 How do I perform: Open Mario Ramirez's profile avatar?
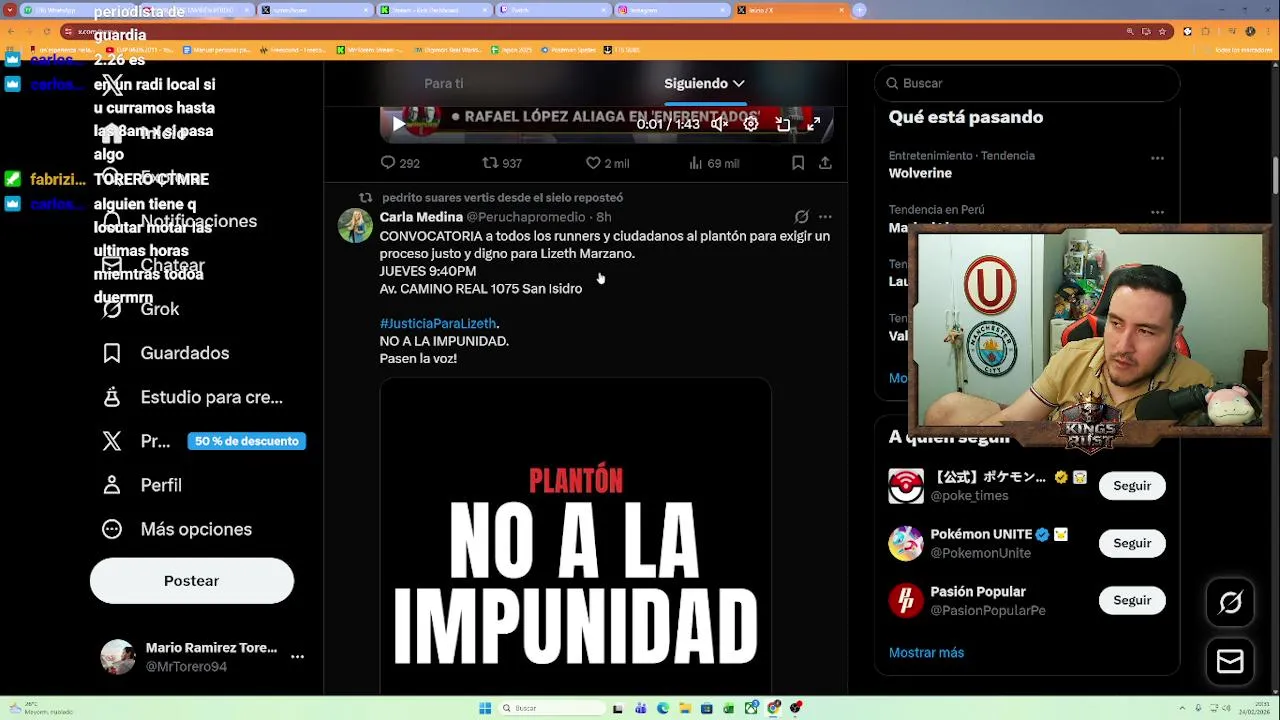pos(118,657)
